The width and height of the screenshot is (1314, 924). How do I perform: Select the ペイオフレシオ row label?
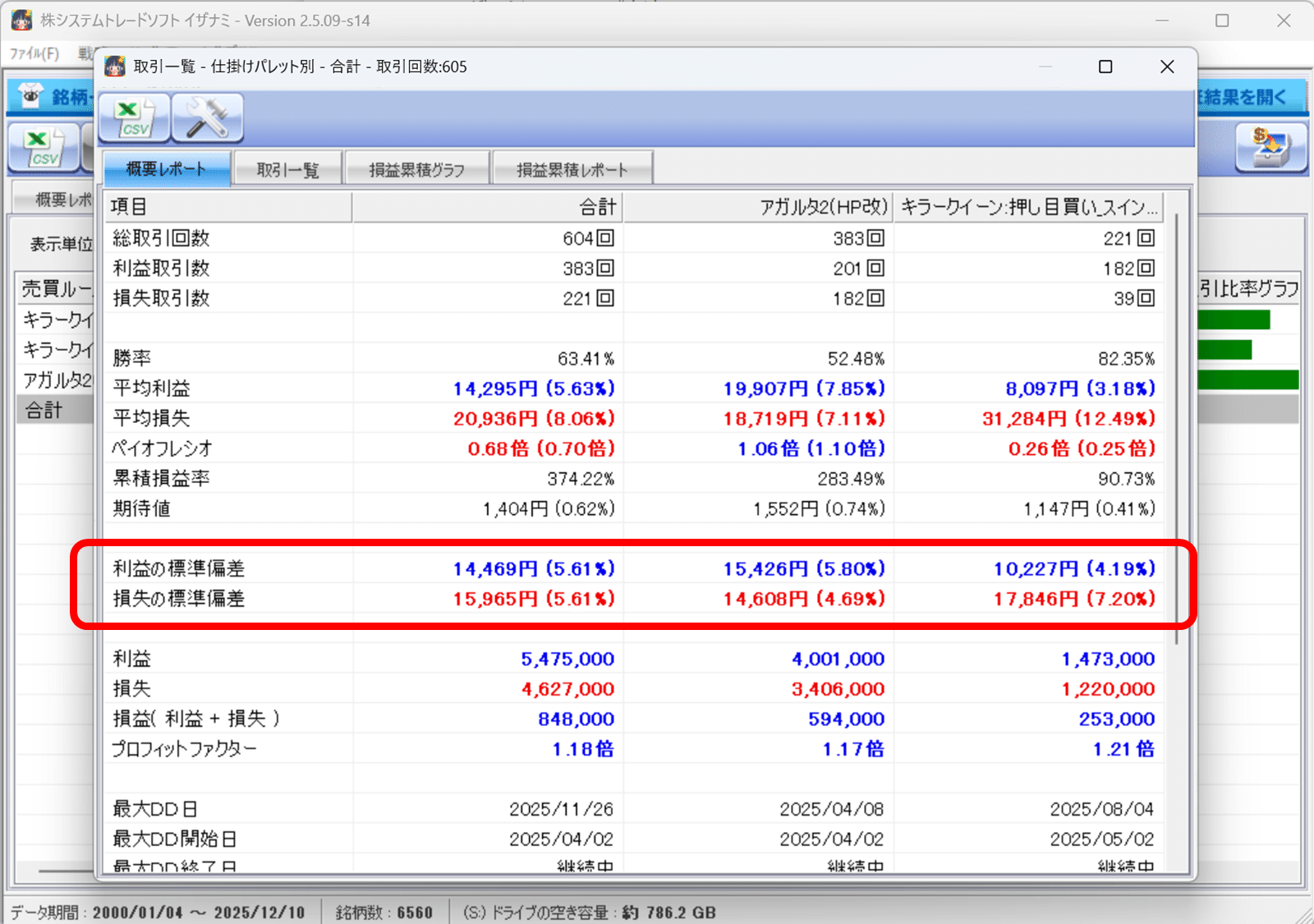[x=163, y=448]
